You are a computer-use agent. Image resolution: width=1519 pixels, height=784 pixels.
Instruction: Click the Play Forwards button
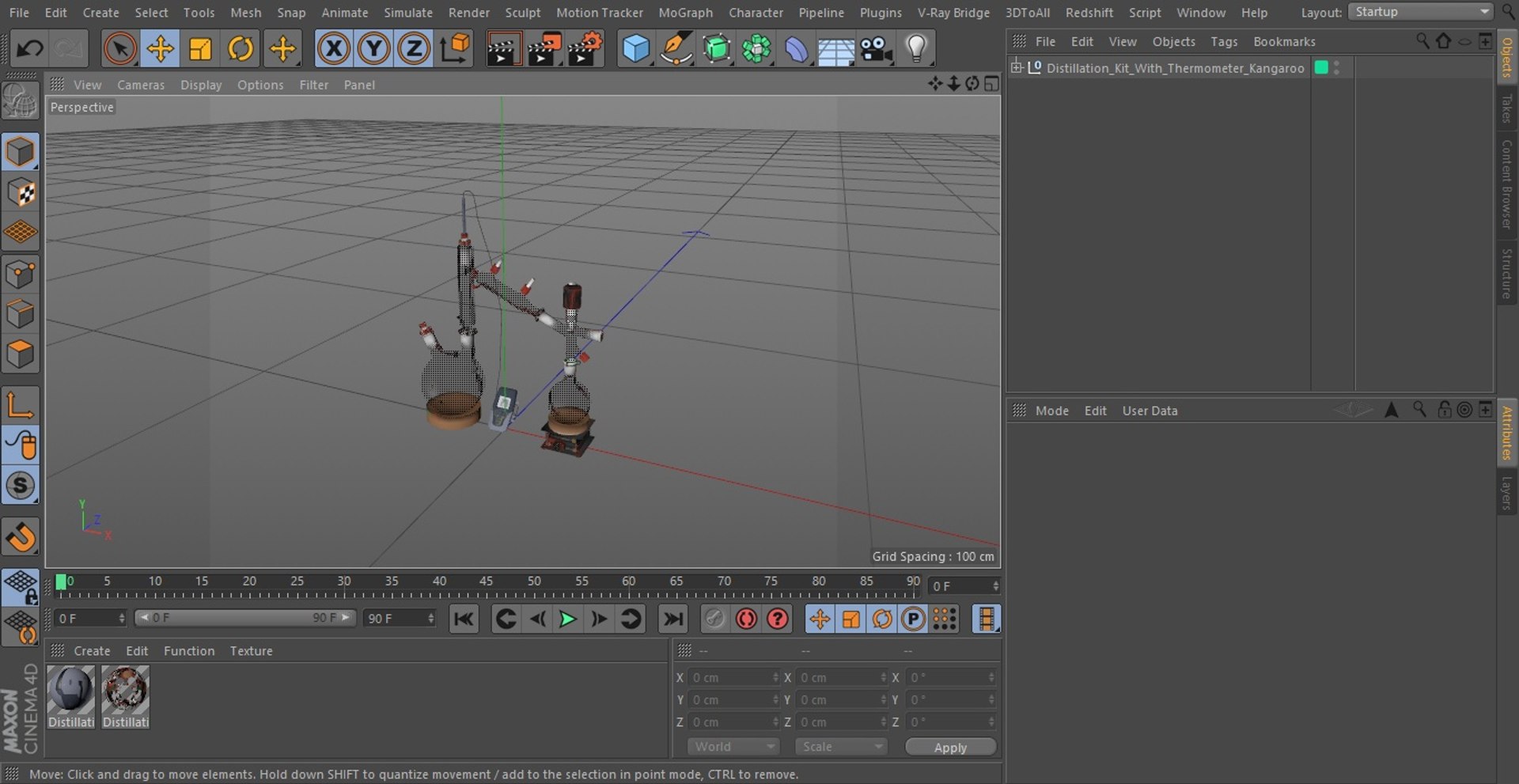point(567,619)
